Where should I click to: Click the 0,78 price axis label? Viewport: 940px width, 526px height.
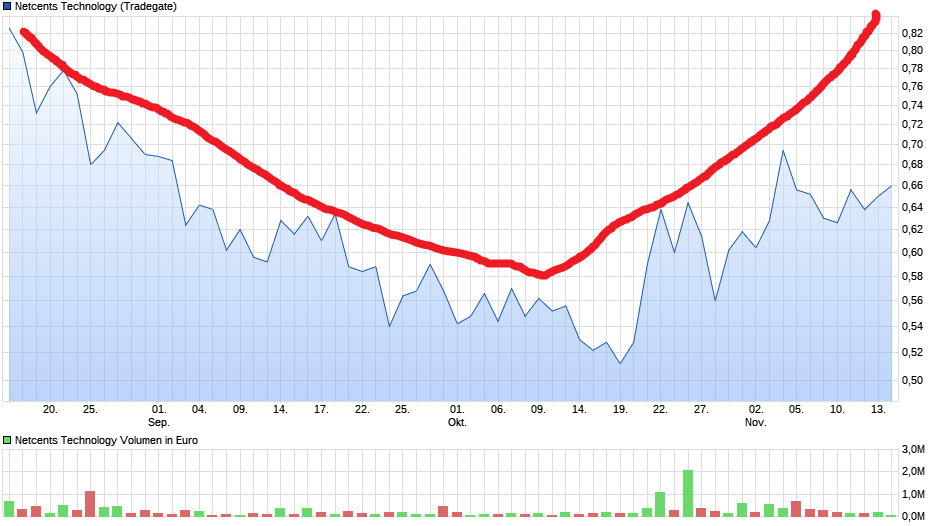912,68
